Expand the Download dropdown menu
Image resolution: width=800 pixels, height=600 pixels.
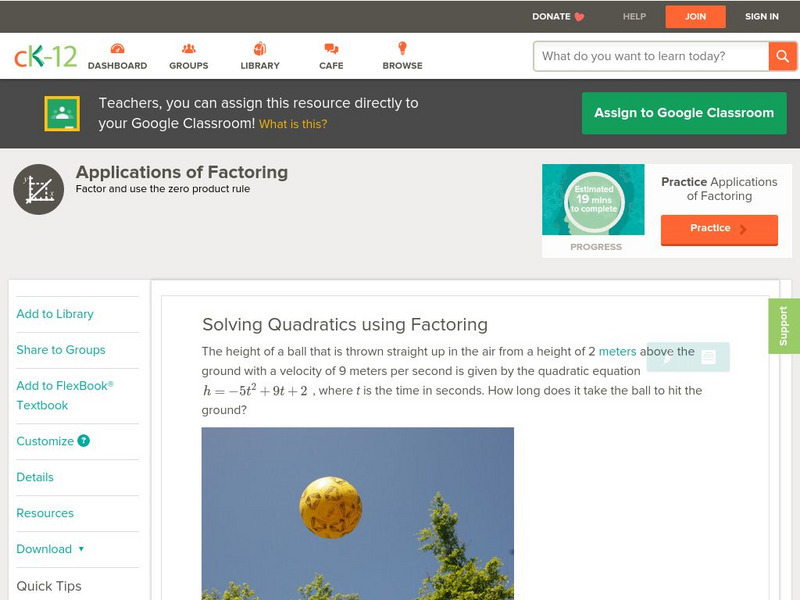[x=50, y=549]
